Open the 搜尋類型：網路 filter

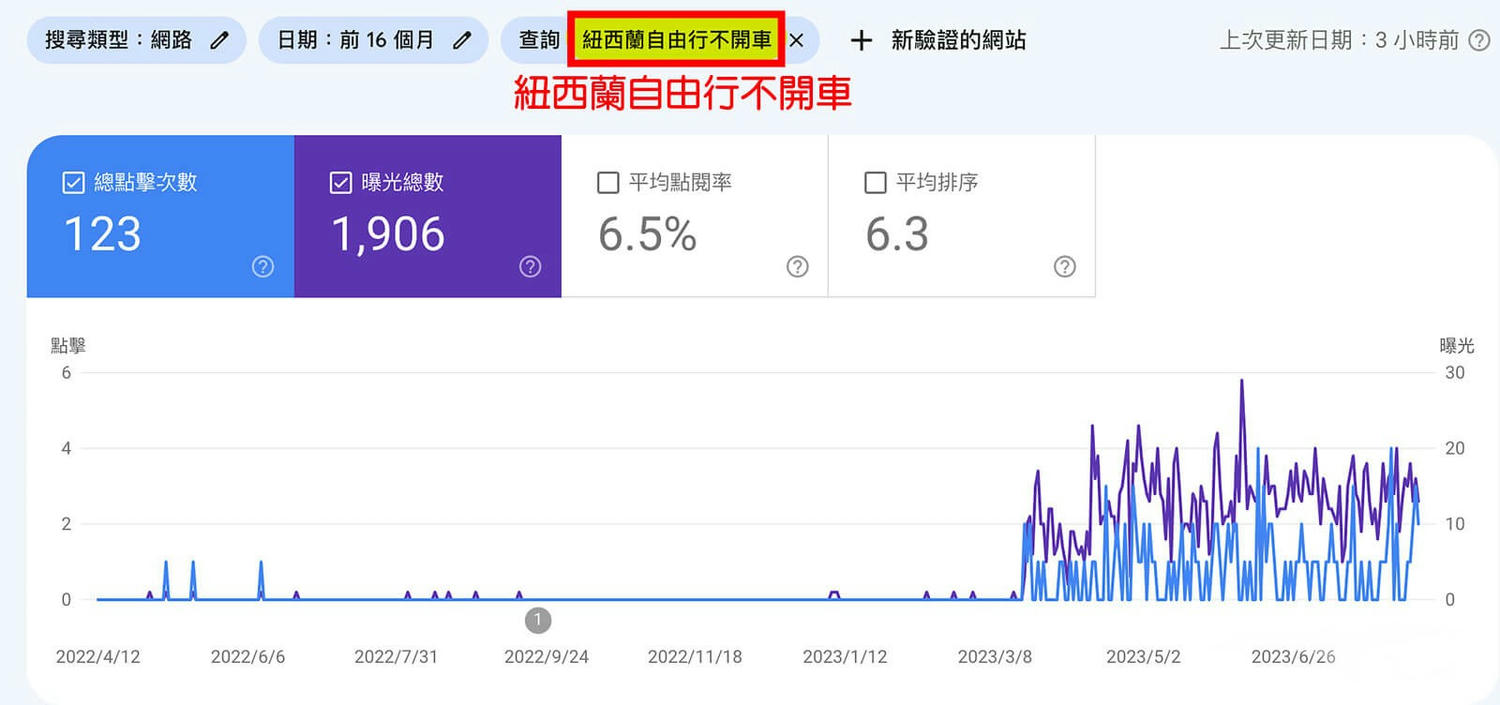point(135,39)
